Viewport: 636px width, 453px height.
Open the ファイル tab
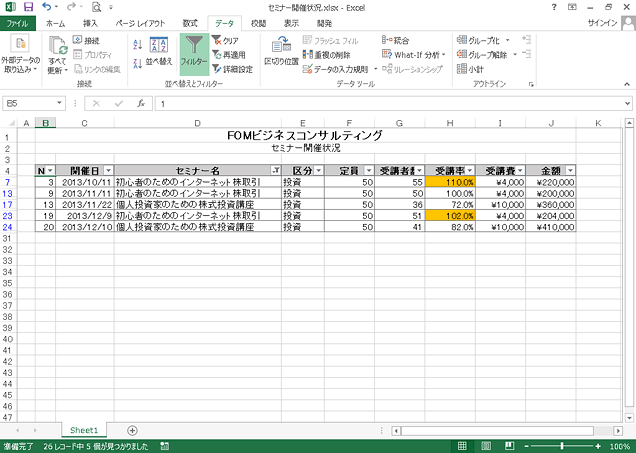[x=17, y=24]
